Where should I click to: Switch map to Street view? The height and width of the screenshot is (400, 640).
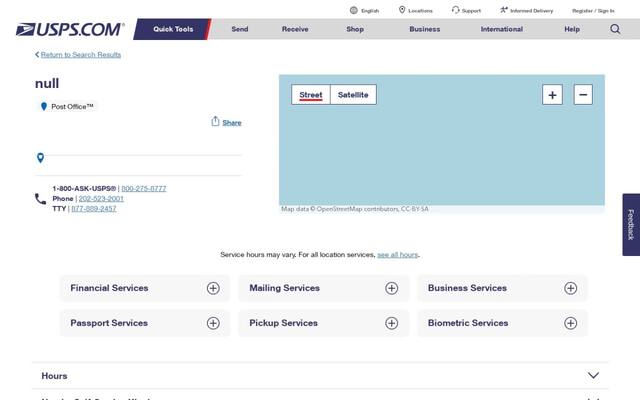click(311, 95)
